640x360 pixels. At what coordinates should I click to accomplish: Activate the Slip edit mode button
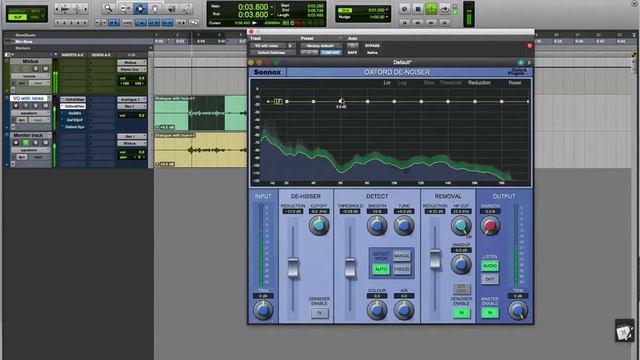[x=18, y=18]
